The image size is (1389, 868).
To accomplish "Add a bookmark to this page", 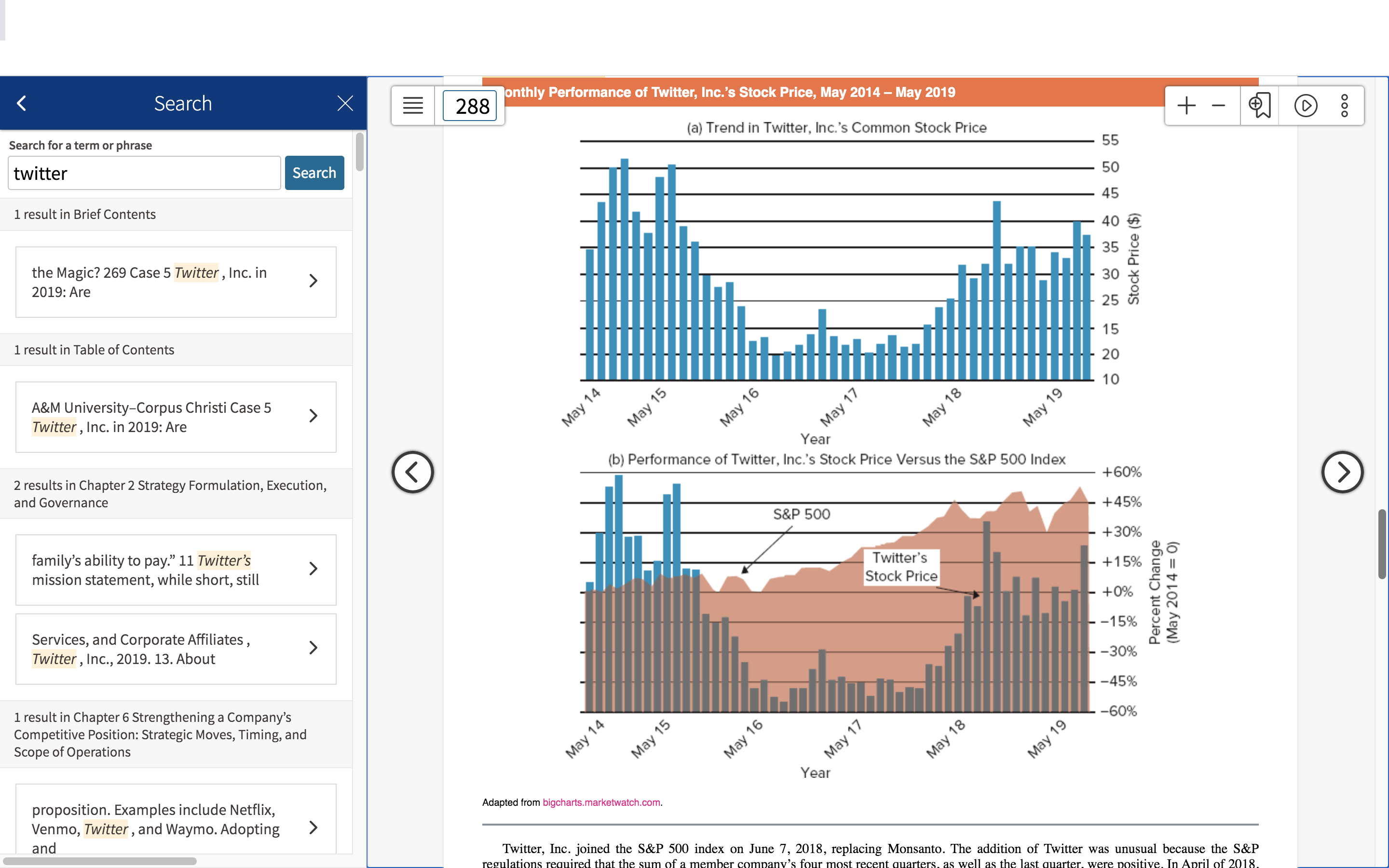I will click(1260, 106).
